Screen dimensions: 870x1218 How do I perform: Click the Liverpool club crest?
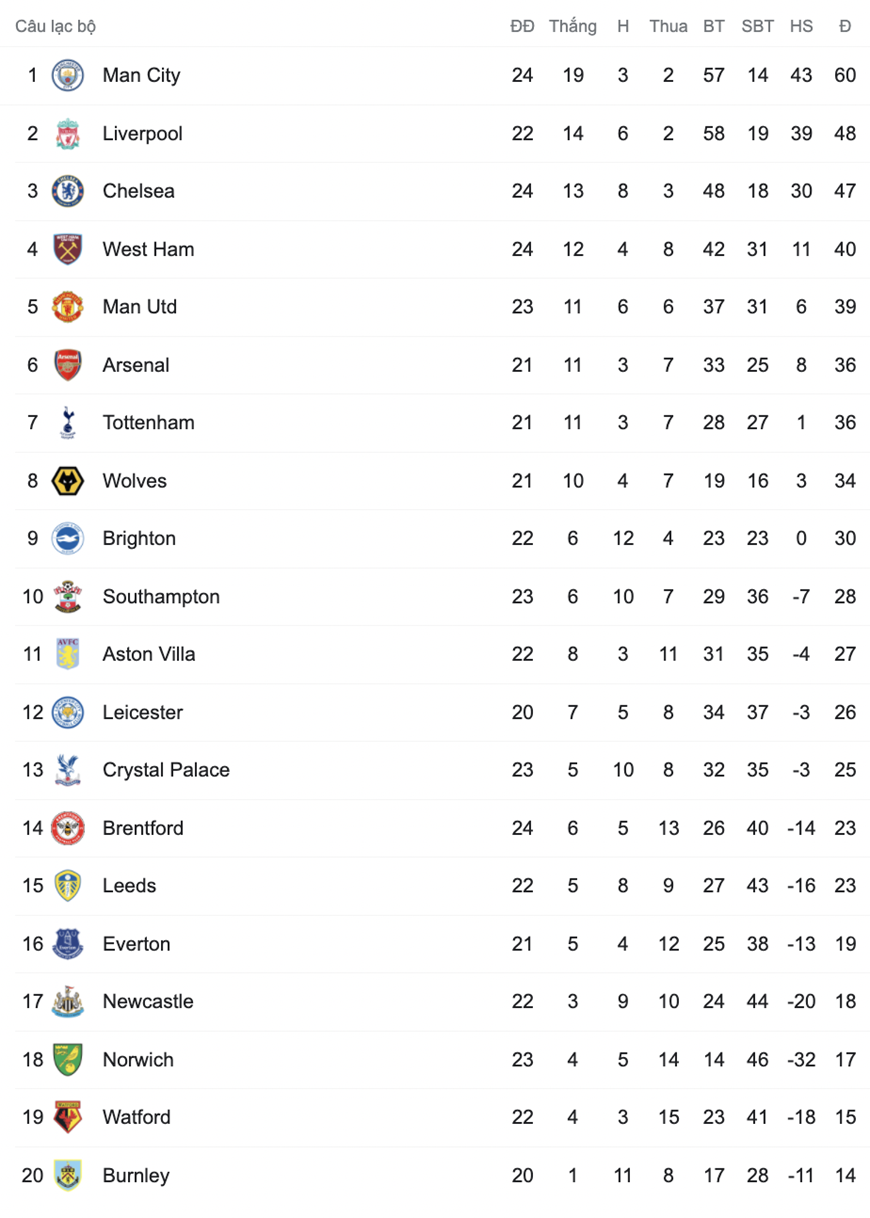click(x=68, y=133)
